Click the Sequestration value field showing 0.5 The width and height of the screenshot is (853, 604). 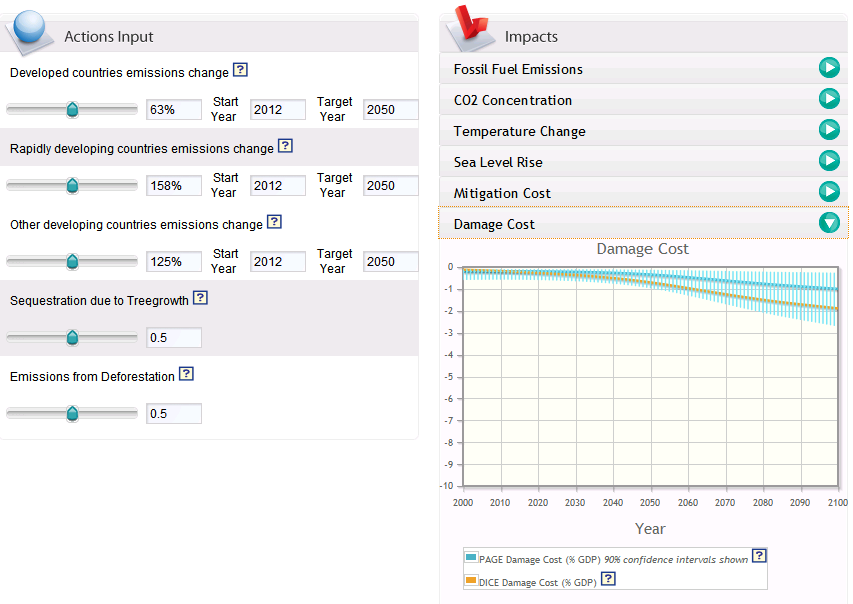[173, 338]
